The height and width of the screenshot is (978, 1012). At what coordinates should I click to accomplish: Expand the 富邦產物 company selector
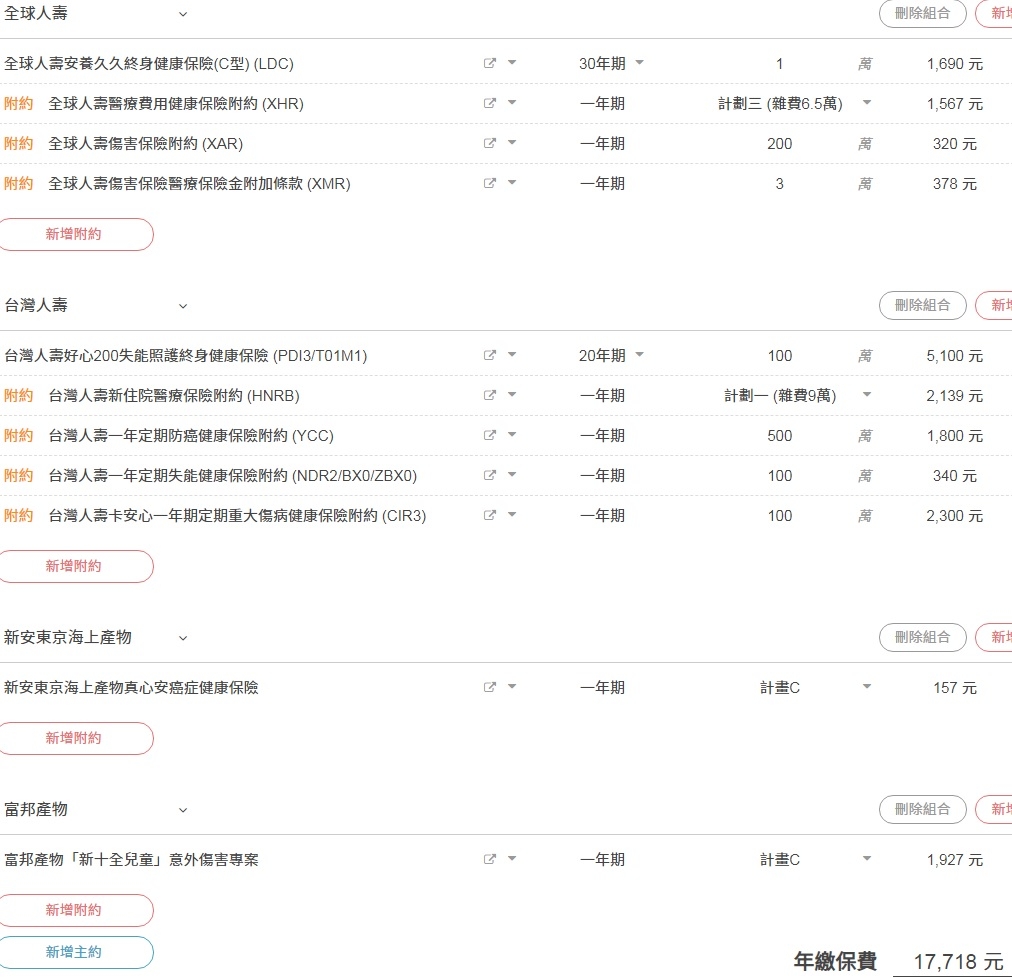click(x=183, y=810)
